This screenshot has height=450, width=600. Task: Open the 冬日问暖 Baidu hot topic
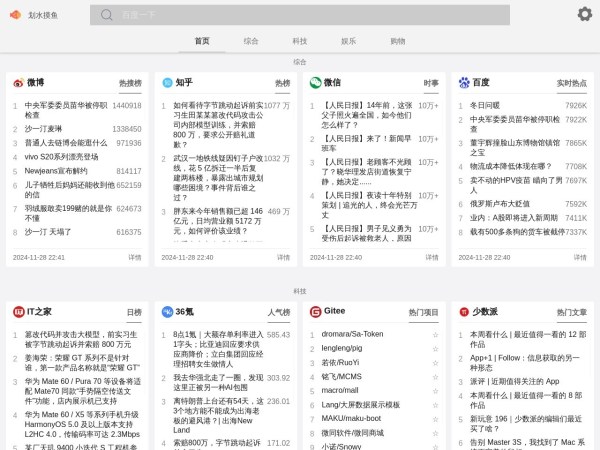click(484, 105)
